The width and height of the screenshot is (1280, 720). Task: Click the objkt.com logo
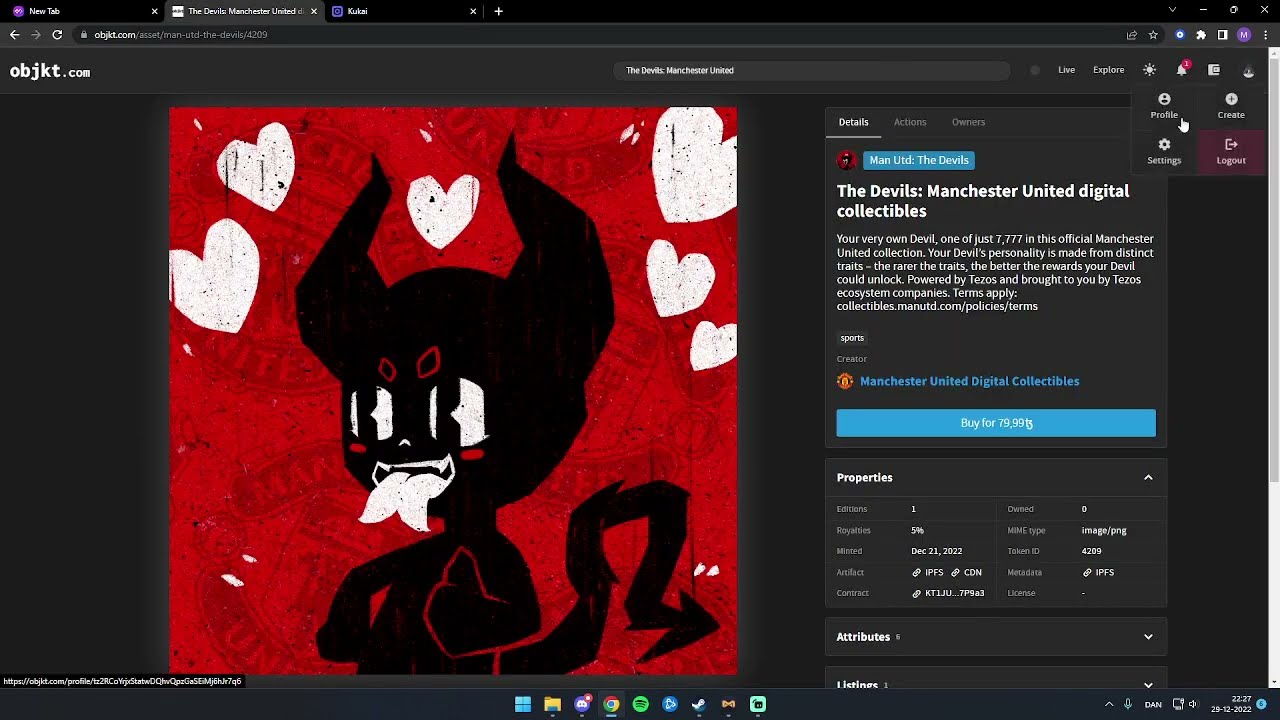pos(50,71)
